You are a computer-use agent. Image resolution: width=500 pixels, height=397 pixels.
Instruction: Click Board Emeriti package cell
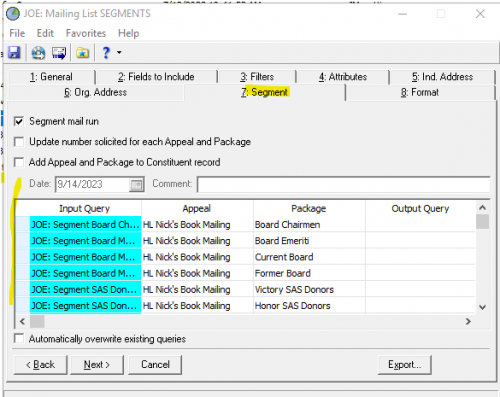pos(309,241)
